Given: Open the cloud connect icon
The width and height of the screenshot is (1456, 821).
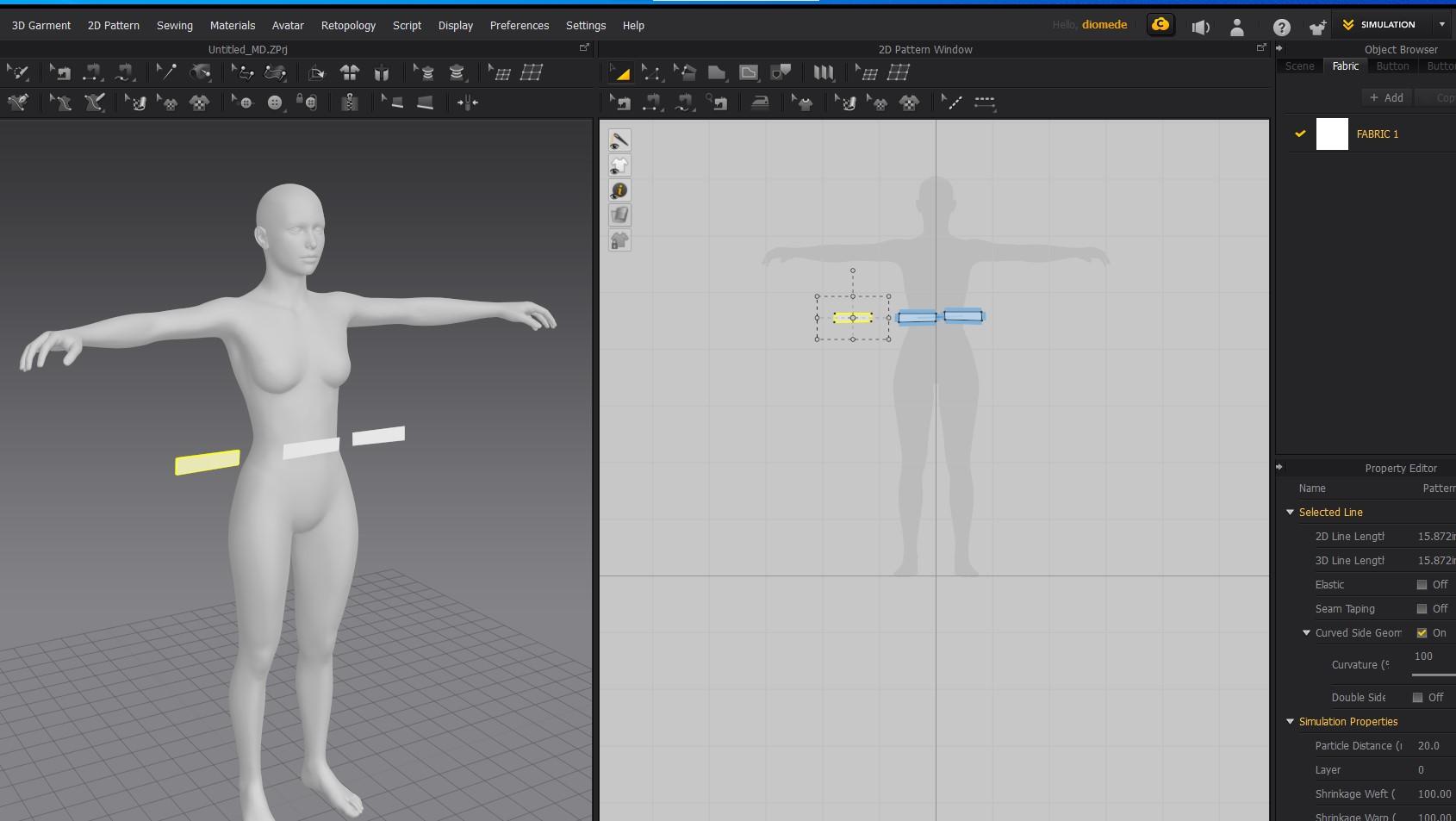Looking at the screenshot, I should 1160,25.
